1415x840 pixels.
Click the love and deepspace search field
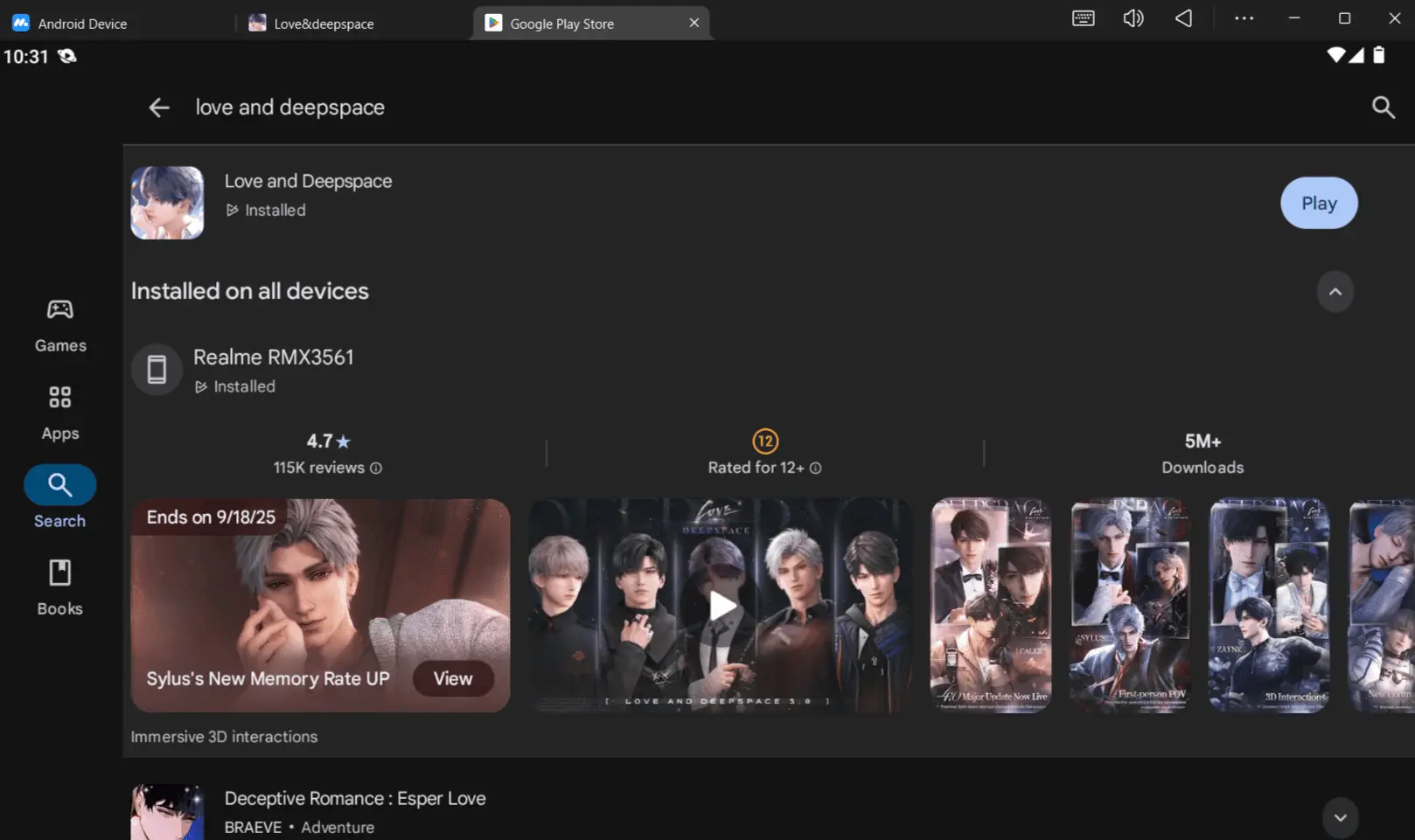(x=290, y=108)
